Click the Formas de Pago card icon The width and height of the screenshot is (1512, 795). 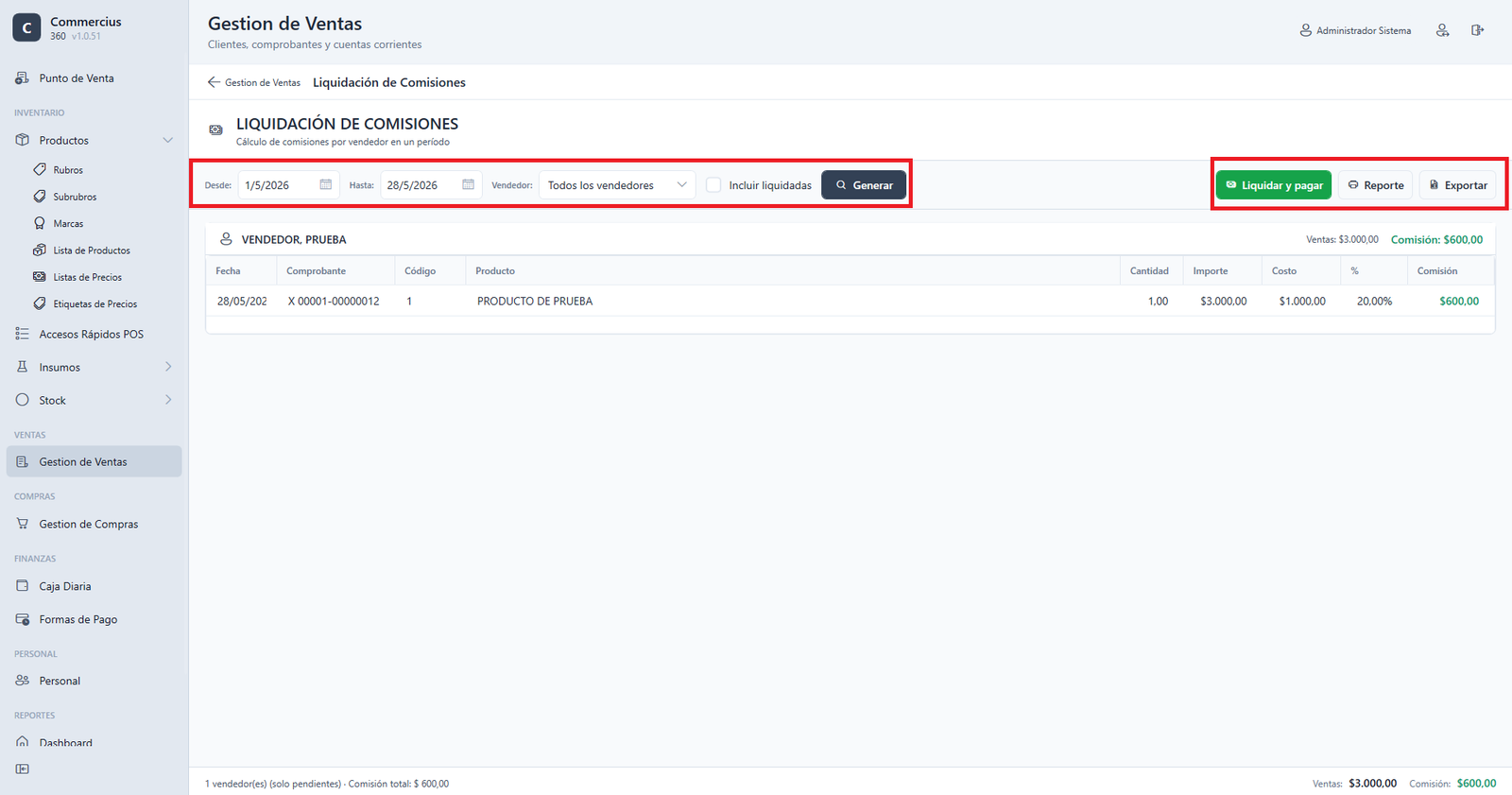point(23,619)
